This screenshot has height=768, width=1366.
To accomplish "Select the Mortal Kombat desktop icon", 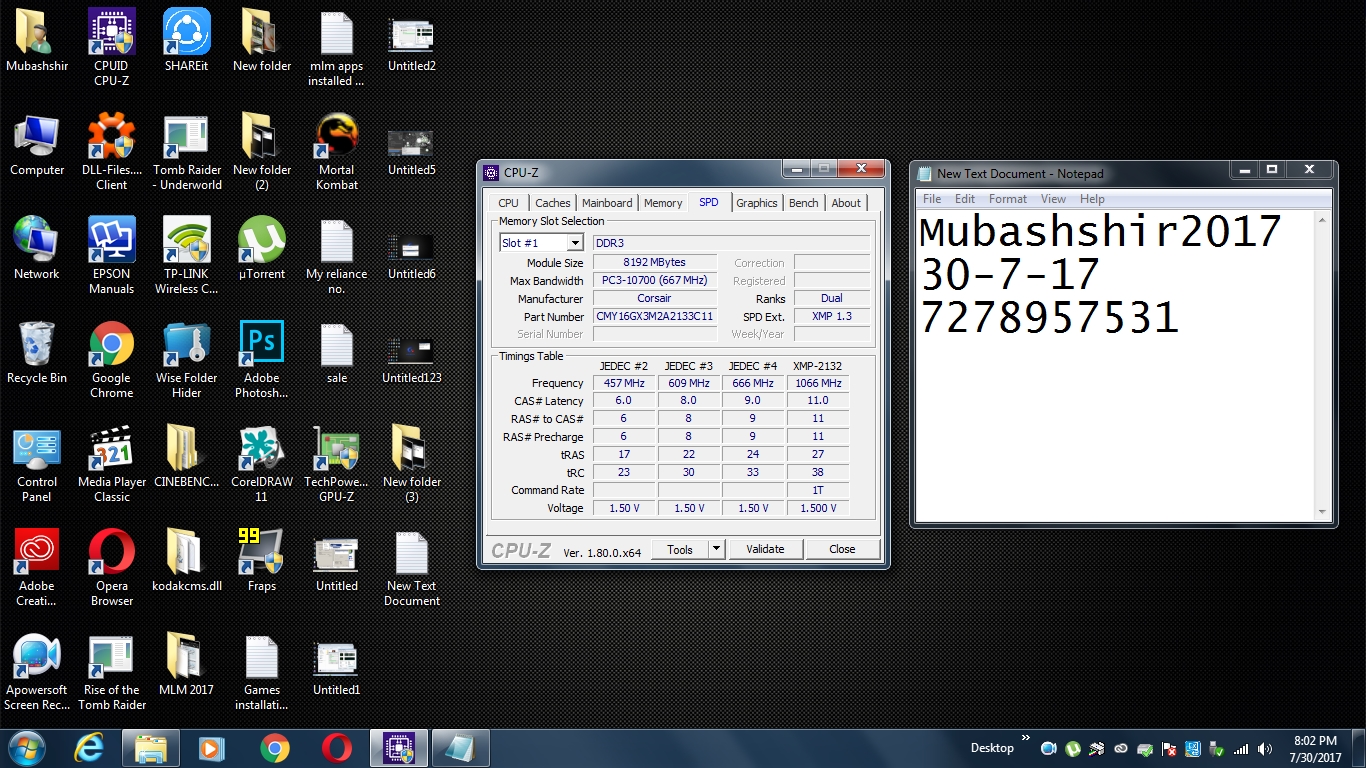I will coord(337,151).
